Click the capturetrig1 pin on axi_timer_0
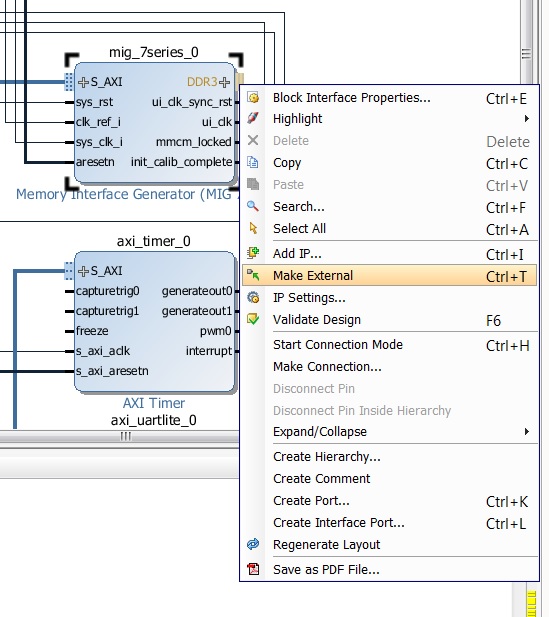 pyautogui.click(x=107, y=311)
